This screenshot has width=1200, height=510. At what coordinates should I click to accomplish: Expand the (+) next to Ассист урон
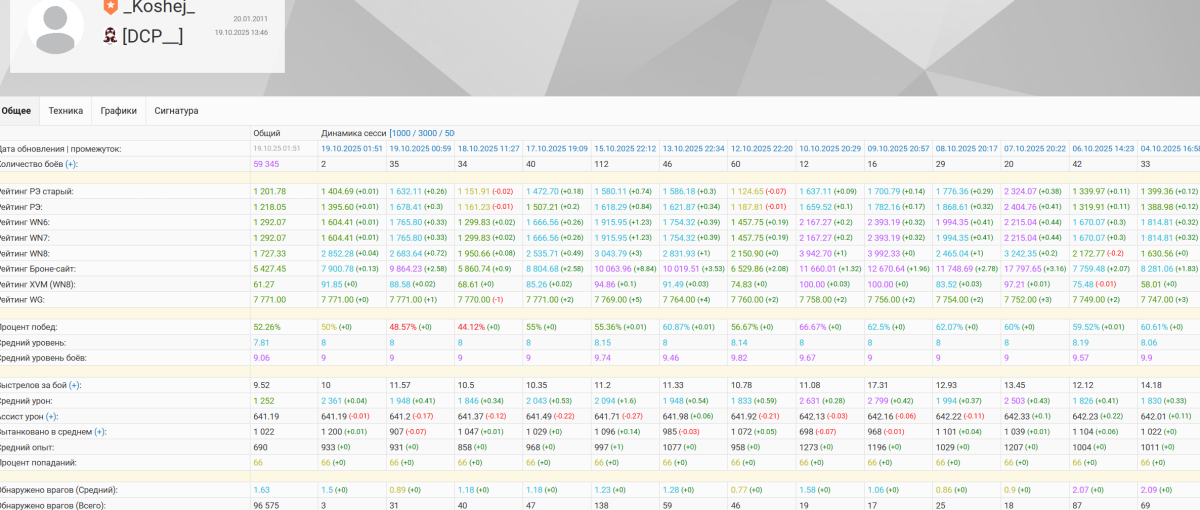pos(52,416)
